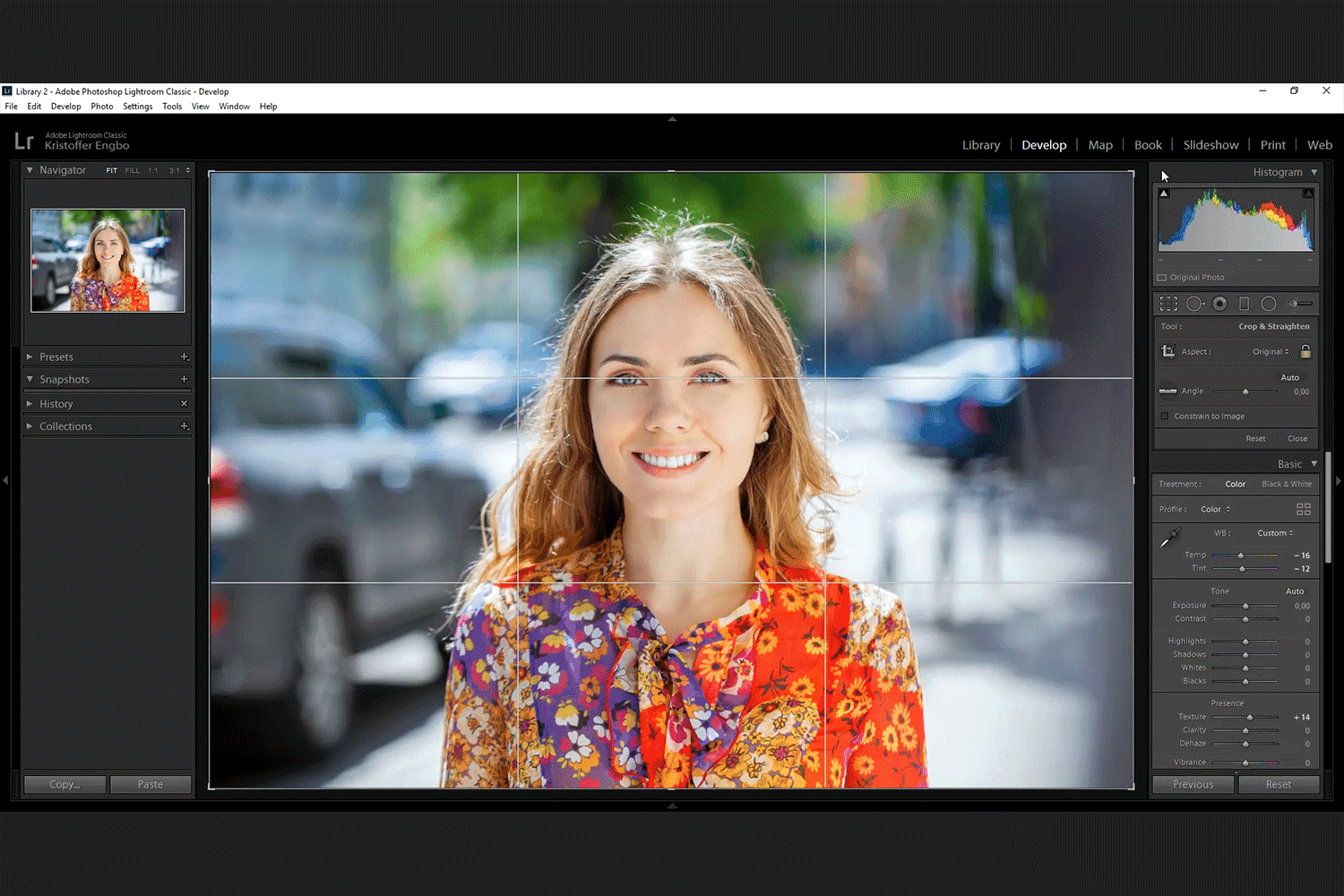Click the Previous button
Viewport: 1344px width, 896px height.
[x=1193, y=784]
